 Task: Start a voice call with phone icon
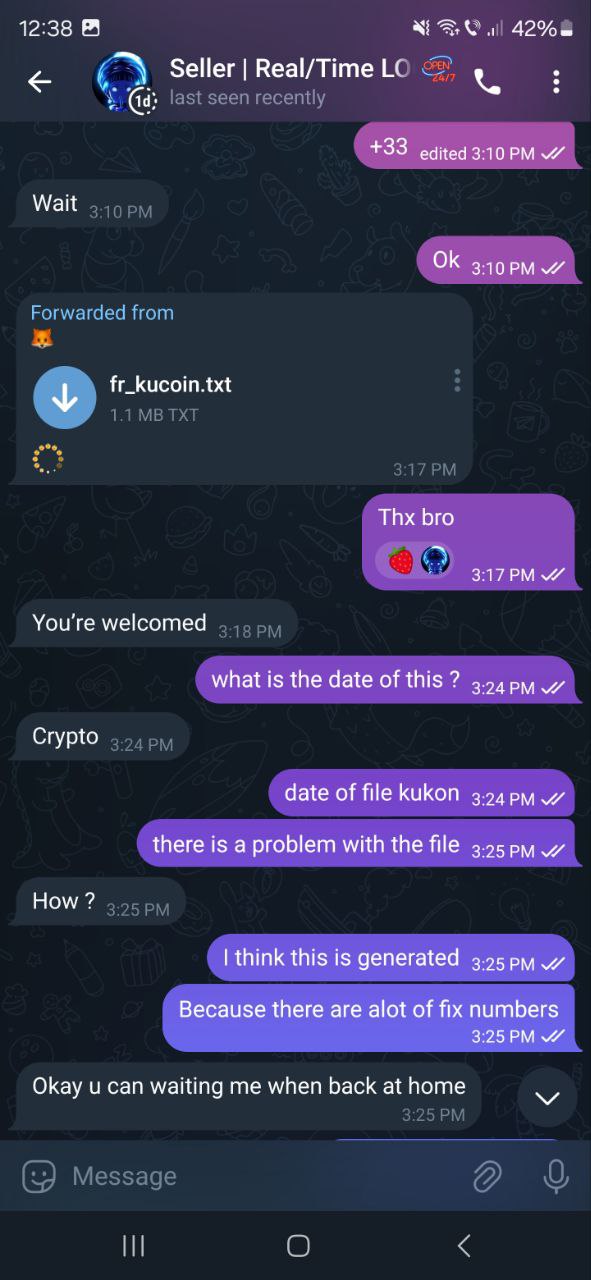click(487, 82)
